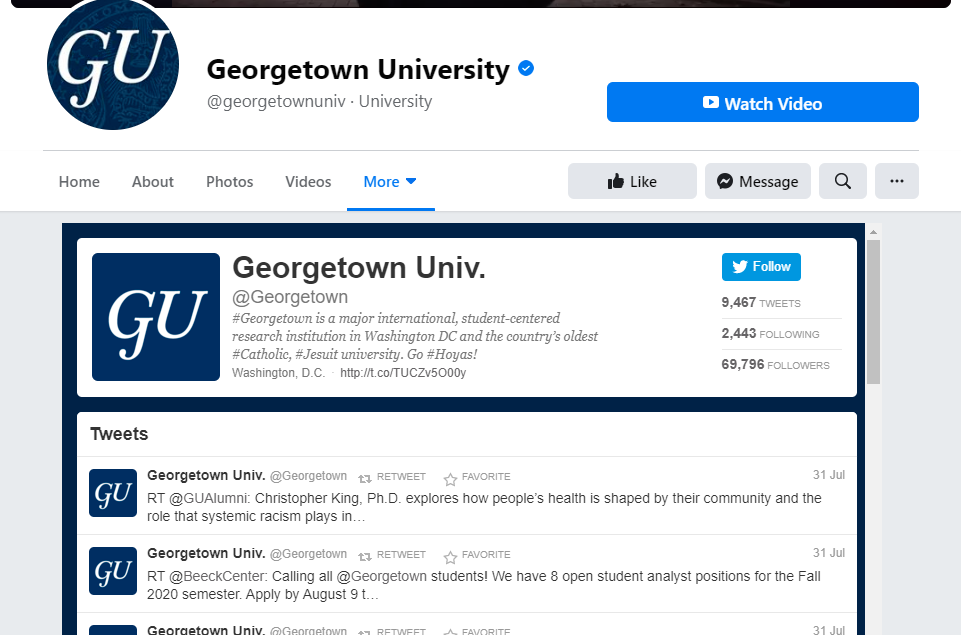
Task: Follow Georgetown on Twitter widget
Action: pos(761,267)
